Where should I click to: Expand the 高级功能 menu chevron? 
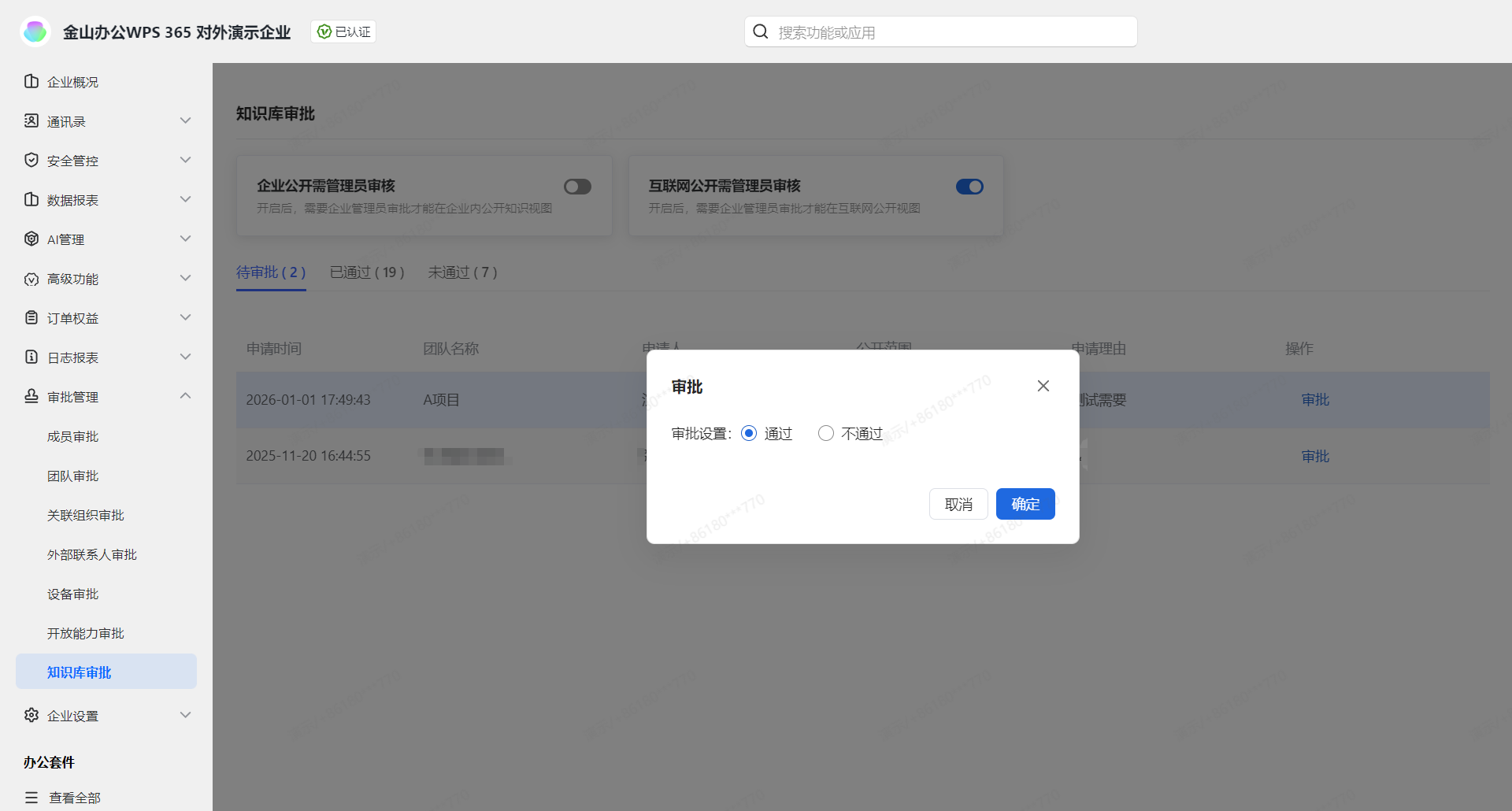click(186, 278)
